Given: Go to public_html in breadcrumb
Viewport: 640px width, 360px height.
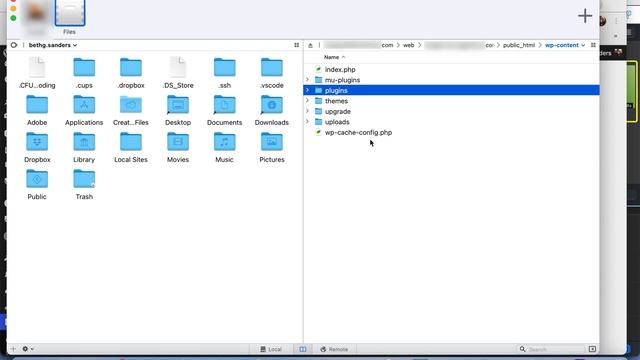Looking at the screenshot, I should (x=519, y=45).
